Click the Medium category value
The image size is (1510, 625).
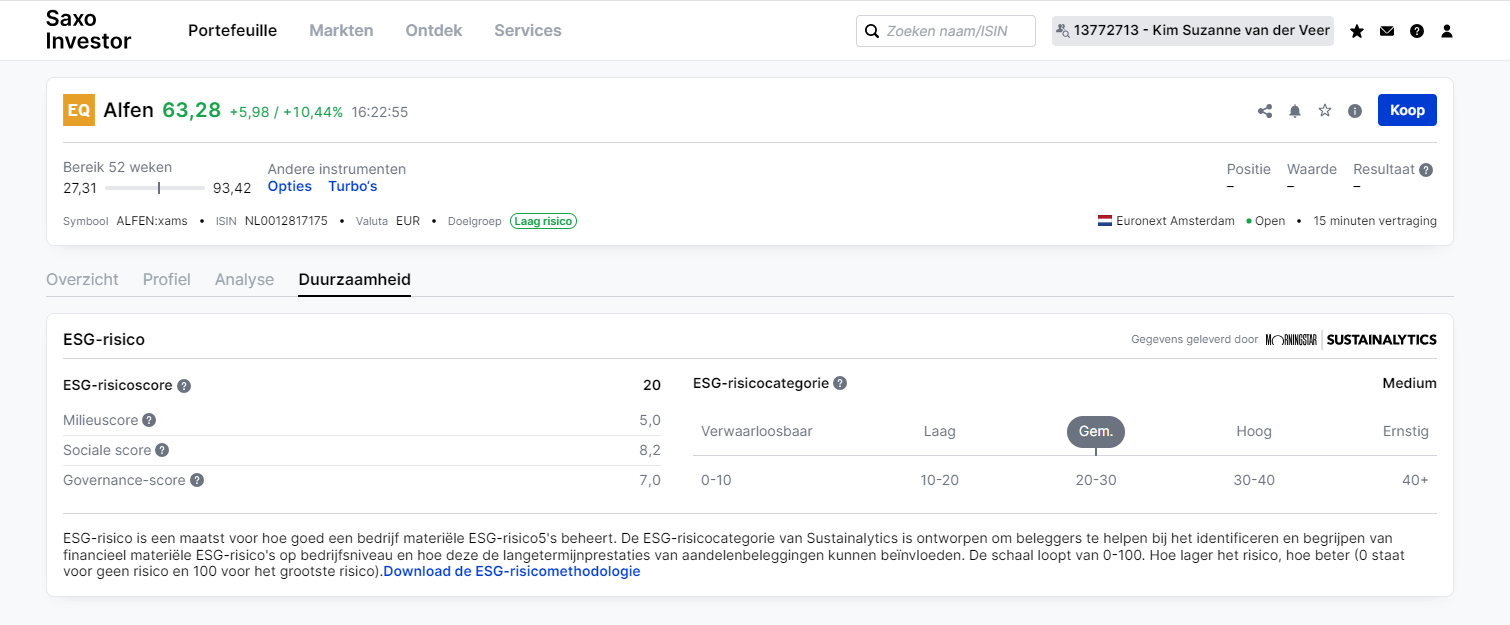tap(1410, 383)
